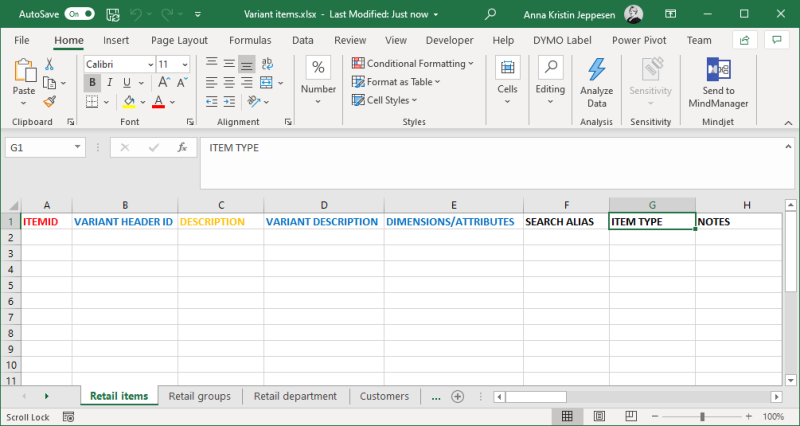The image size is (800, 426).
Task: Apply the yellow fill color
Action: 129,102
